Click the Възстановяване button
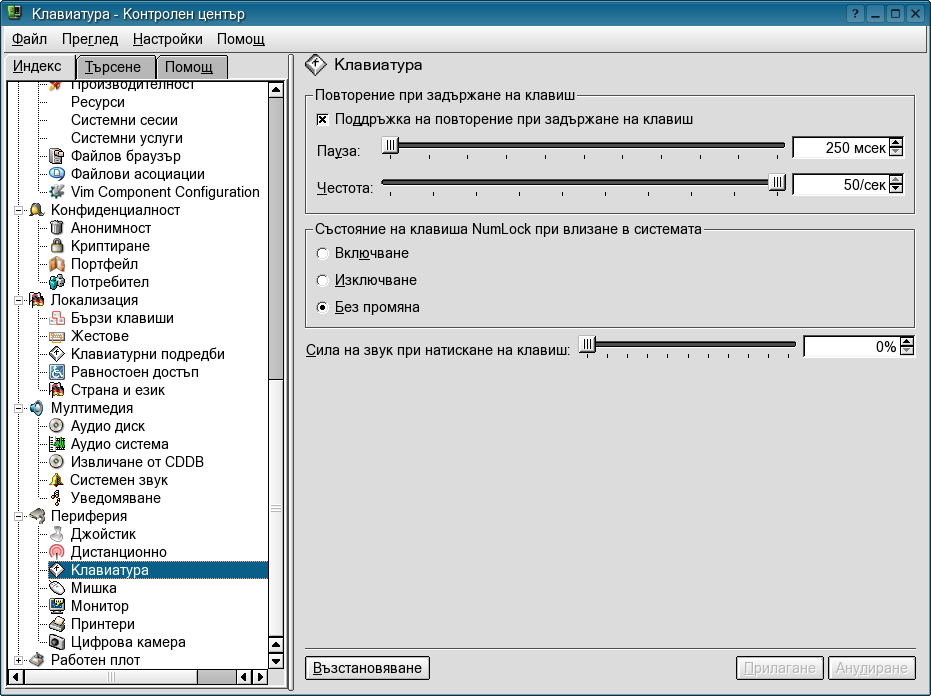This screenshot has width=931, height=696. click(x=367, y=667)
